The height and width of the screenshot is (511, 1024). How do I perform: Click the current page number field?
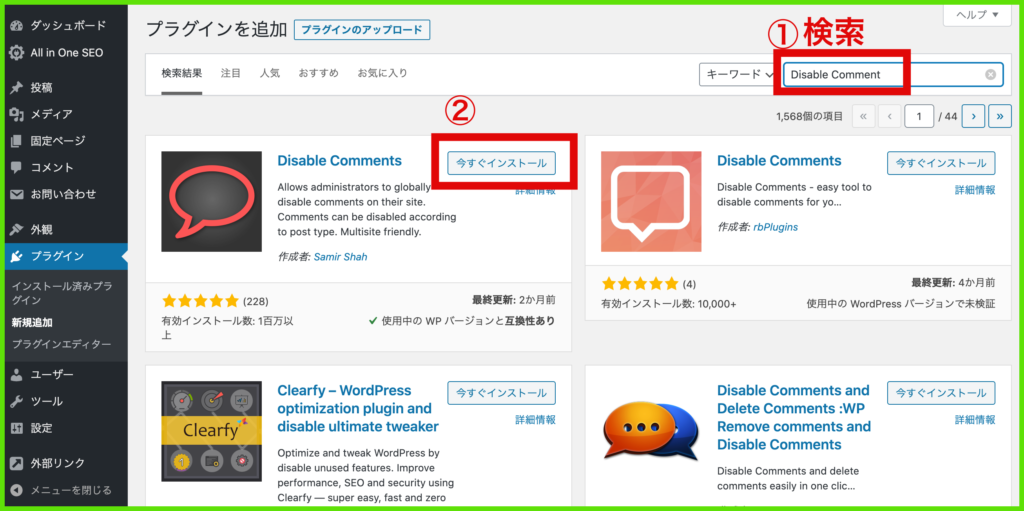(x=919, y=116)
